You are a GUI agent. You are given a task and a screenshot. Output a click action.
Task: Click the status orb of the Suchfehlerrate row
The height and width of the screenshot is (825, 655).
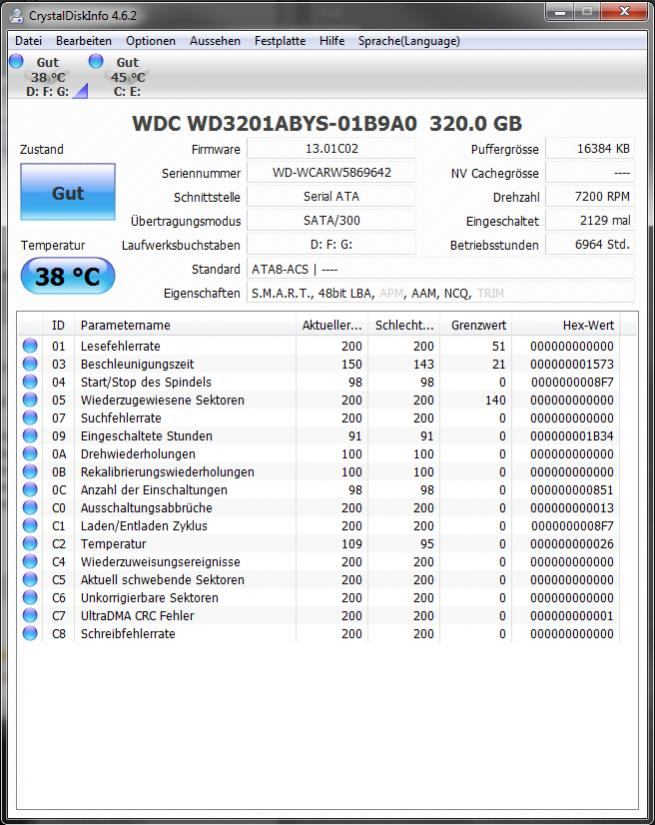[30, 417]
